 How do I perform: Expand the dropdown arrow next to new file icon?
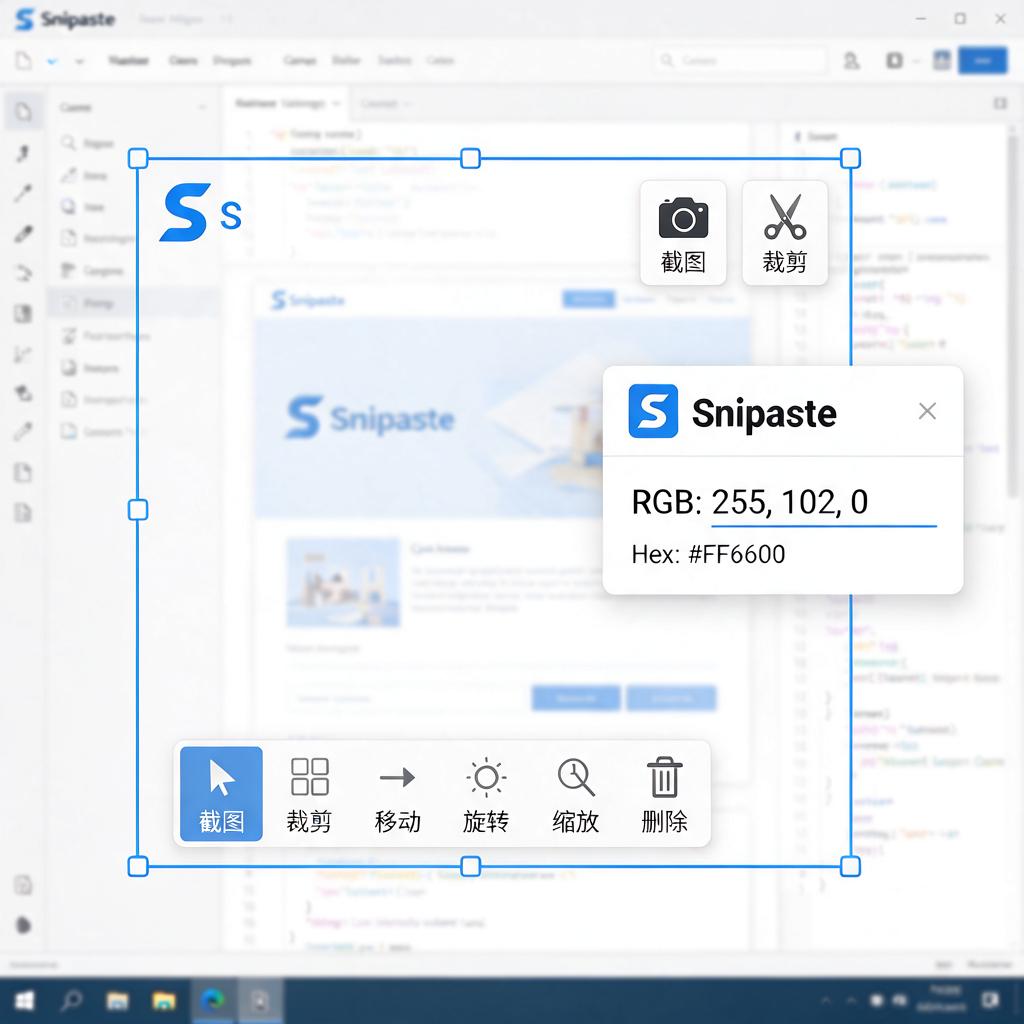[x=52, y=61]
